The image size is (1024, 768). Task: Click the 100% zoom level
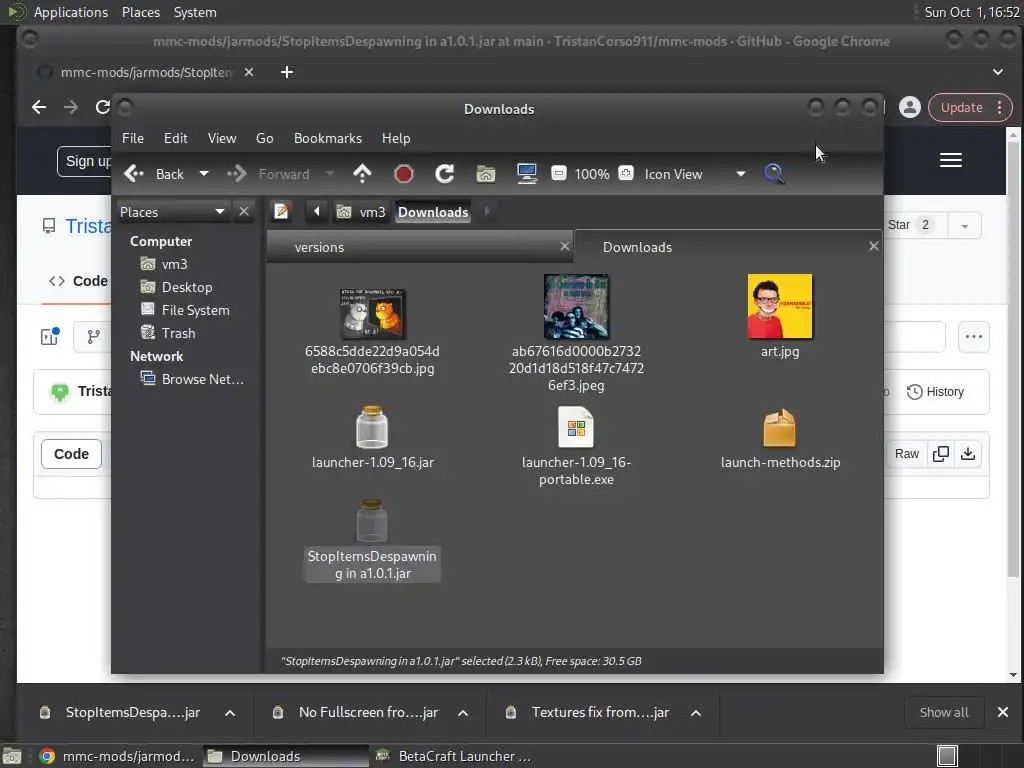592,174
